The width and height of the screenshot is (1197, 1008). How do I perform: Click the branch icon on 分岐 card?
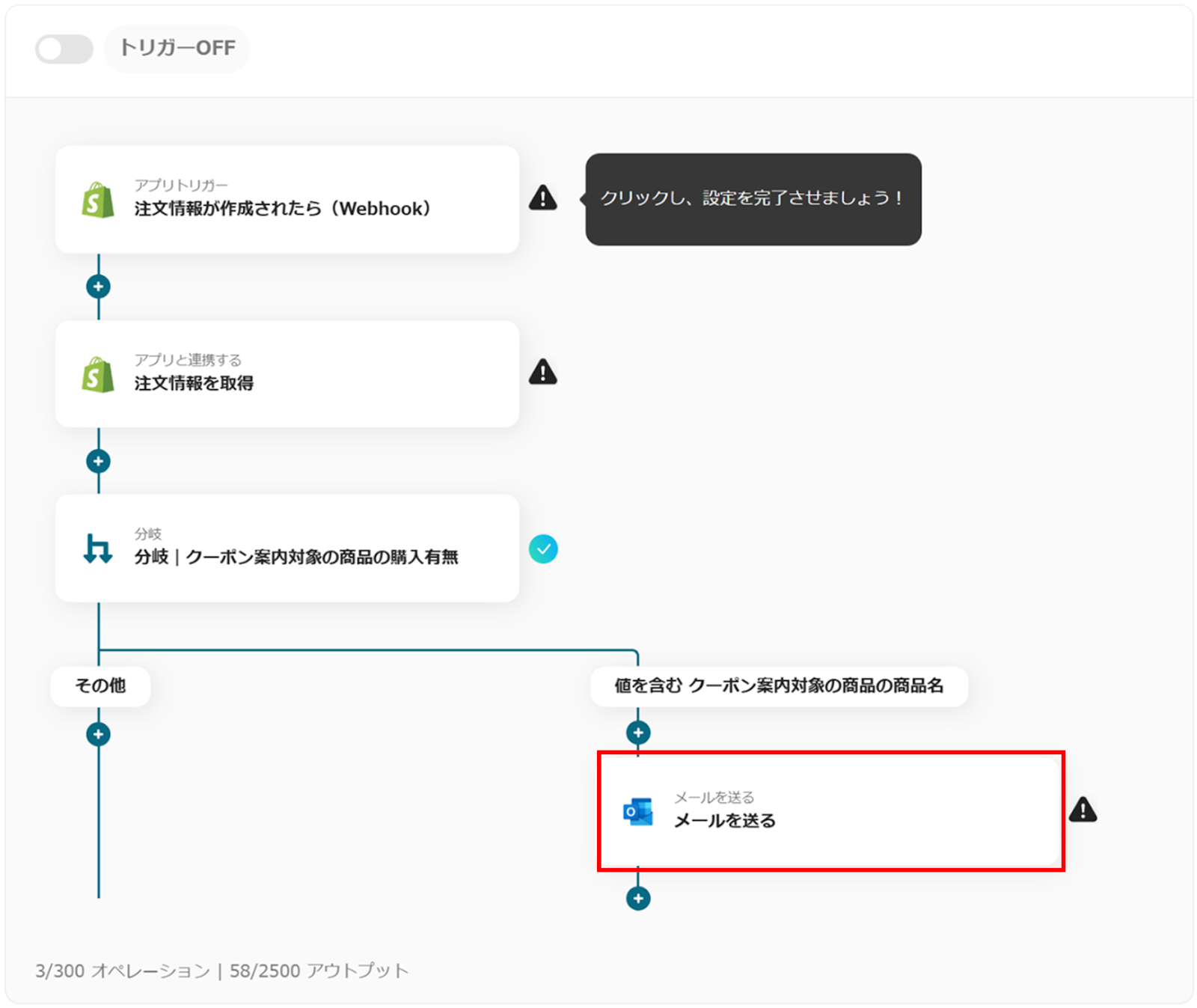(x=98, y=549)
